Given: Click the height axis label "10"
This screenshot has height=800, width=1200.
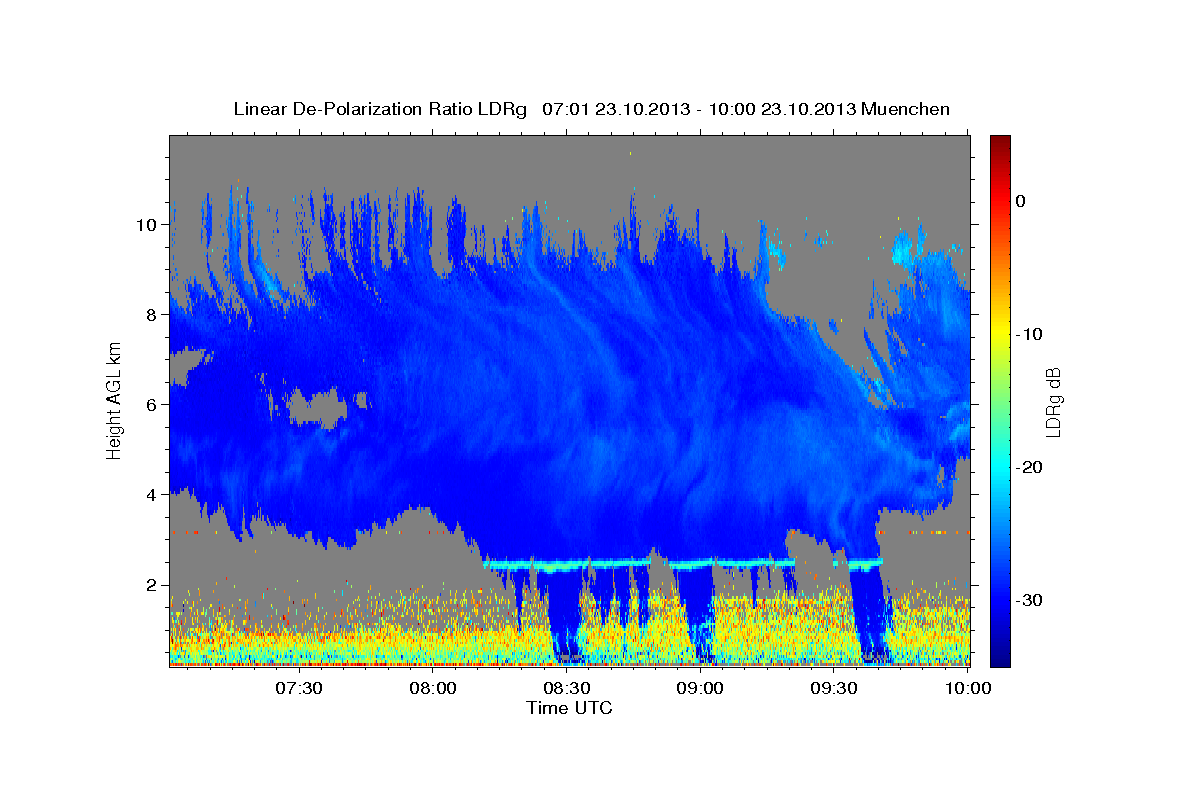Looking at the screenshot, I should click(147, 225).
